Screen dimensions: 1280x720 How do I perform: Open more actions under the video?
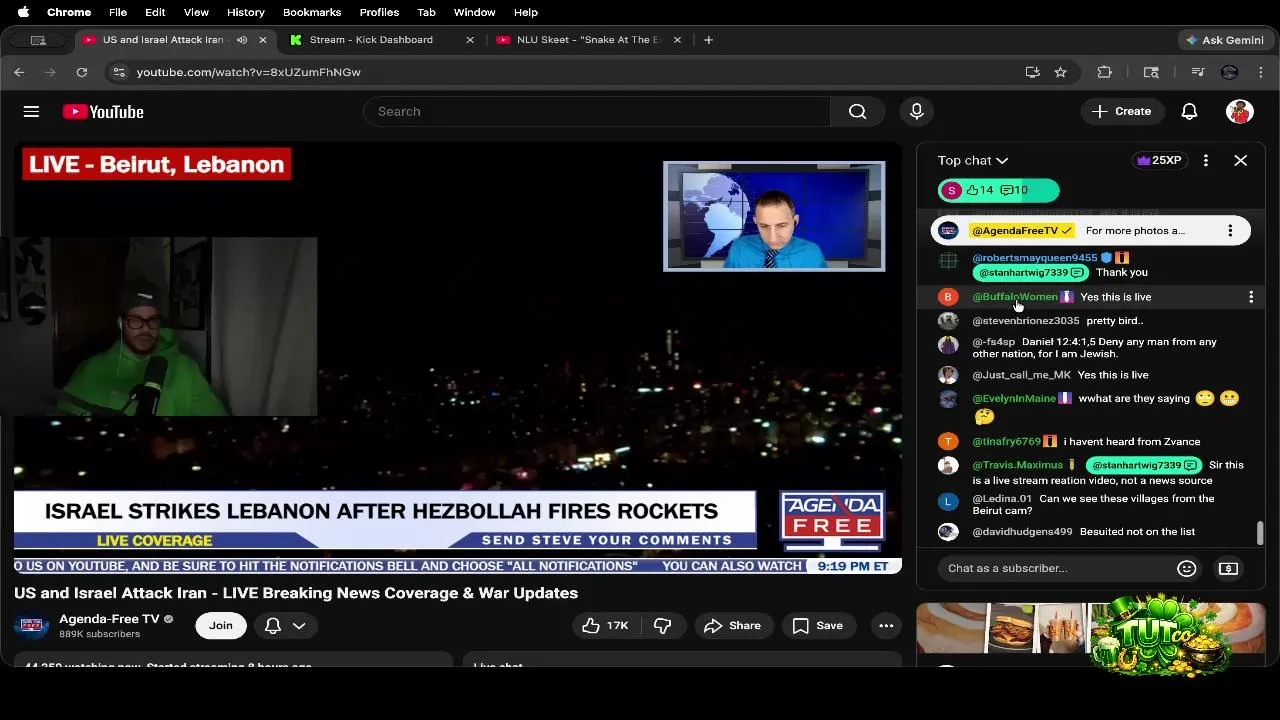point(886,626)
